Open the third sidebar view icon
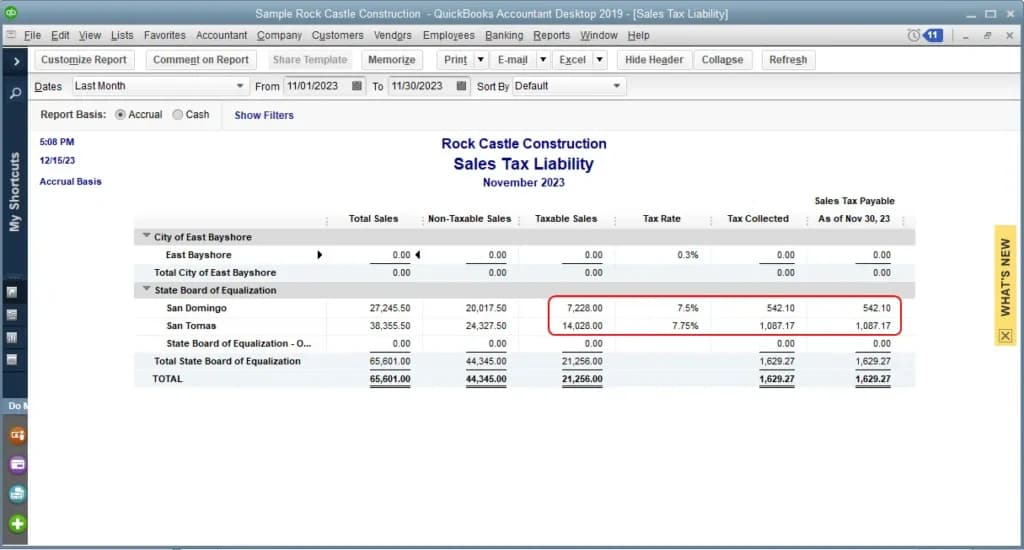This screenshot has height=550, width=1024. 12,337
